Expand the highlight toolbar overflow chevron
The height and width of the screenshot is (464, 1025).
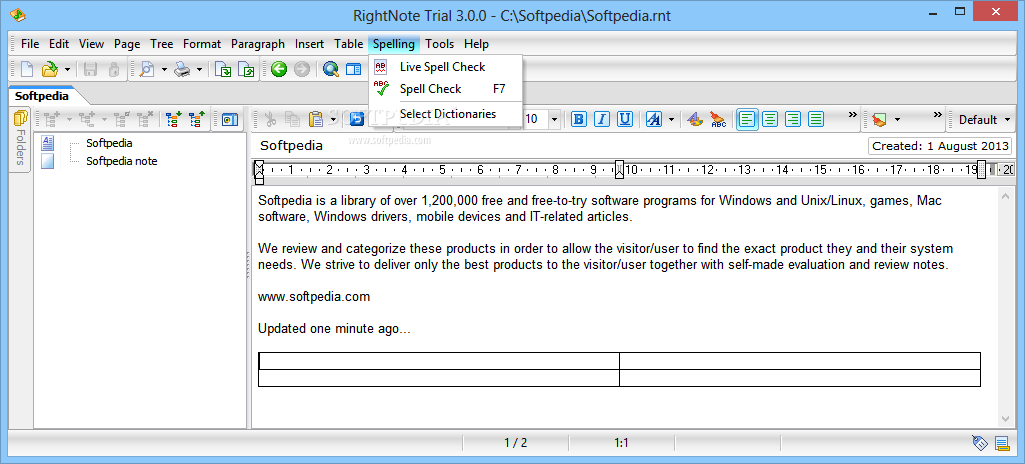[937, 114]
